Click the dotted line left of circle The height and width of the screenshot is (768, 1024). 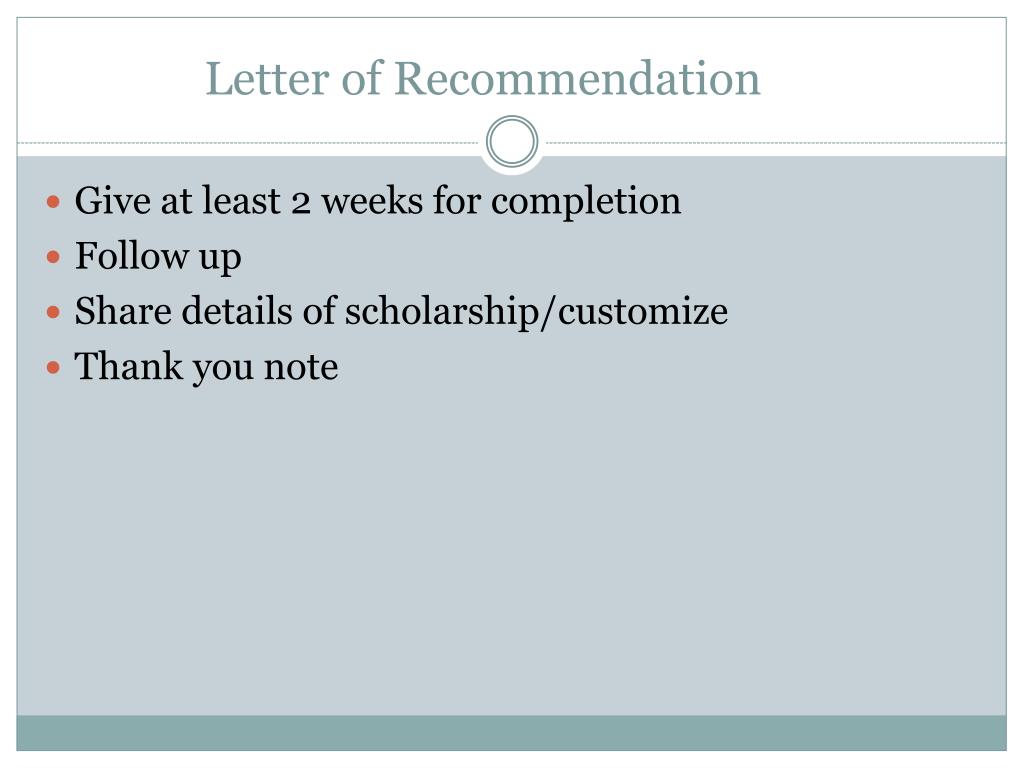click(x=248, y=142)
